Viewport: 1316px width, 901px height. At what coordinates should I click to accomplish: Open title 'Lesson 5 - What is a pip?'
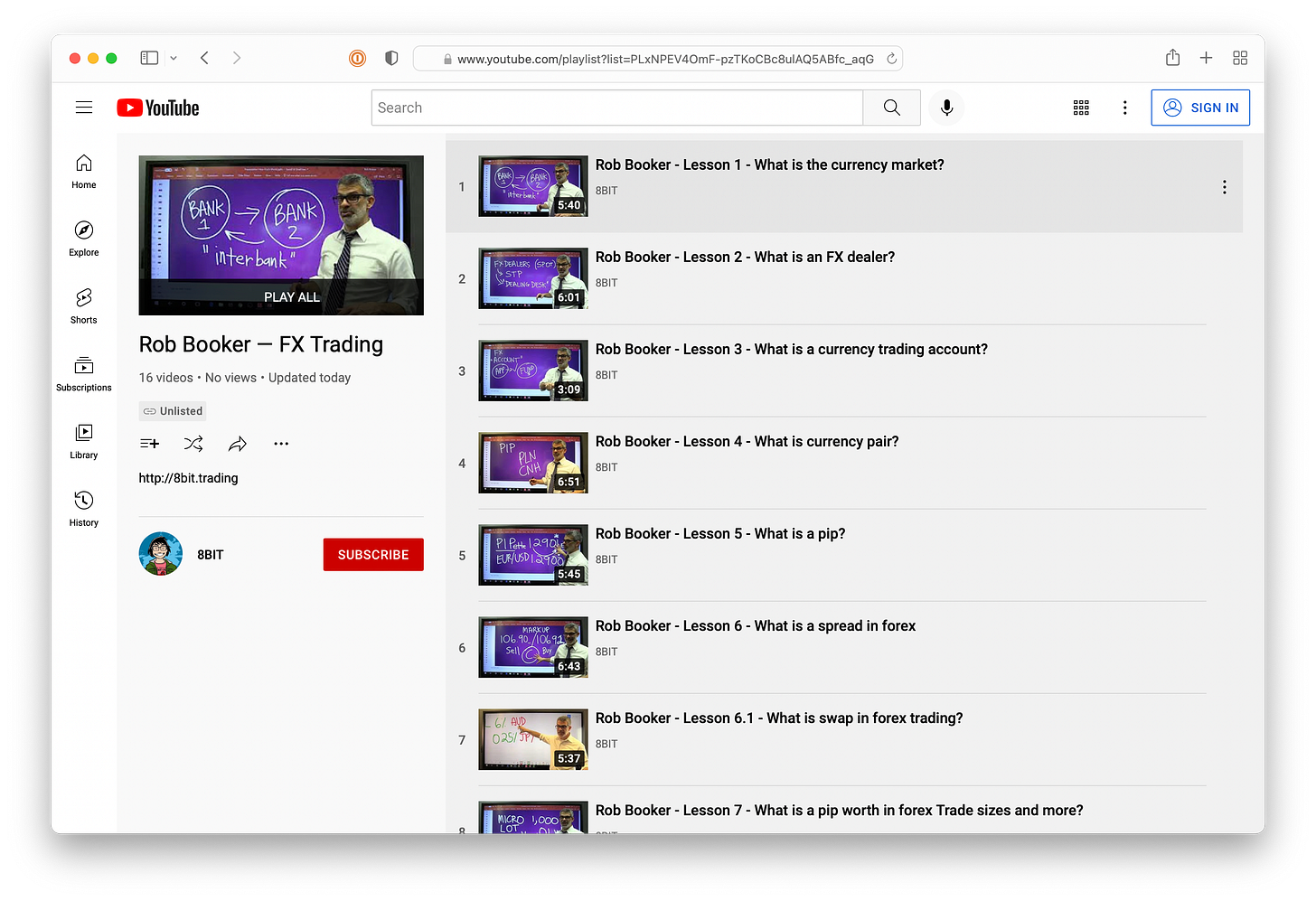[x=720, y=533]
